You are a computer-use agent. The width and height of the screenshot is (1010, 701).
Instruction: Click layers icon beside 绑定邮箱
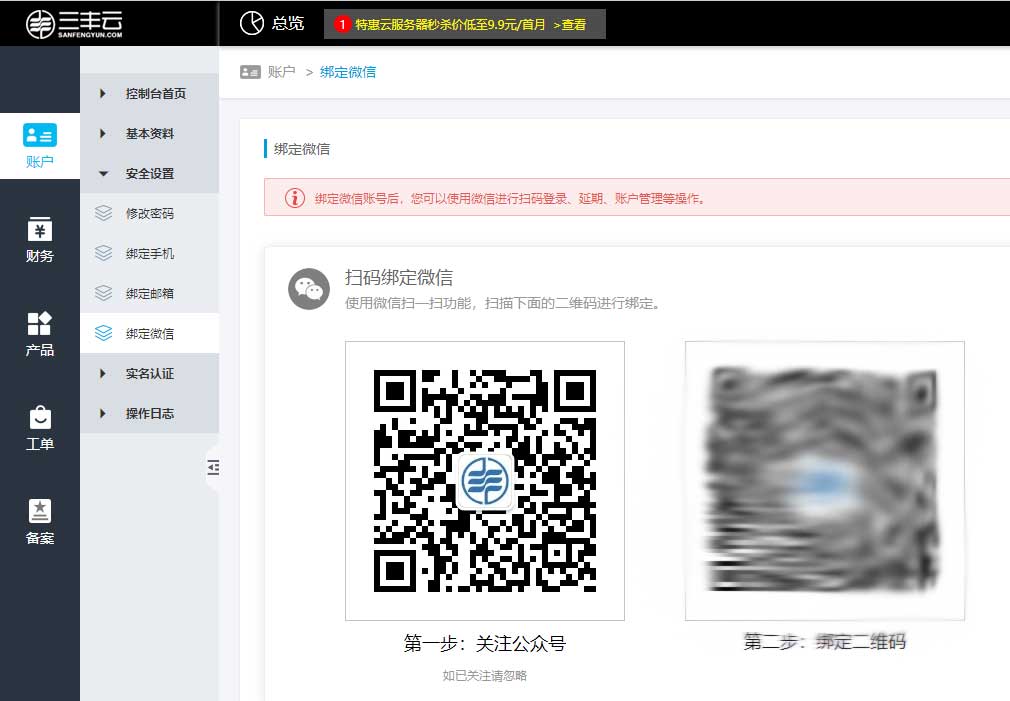click(104, 293)
